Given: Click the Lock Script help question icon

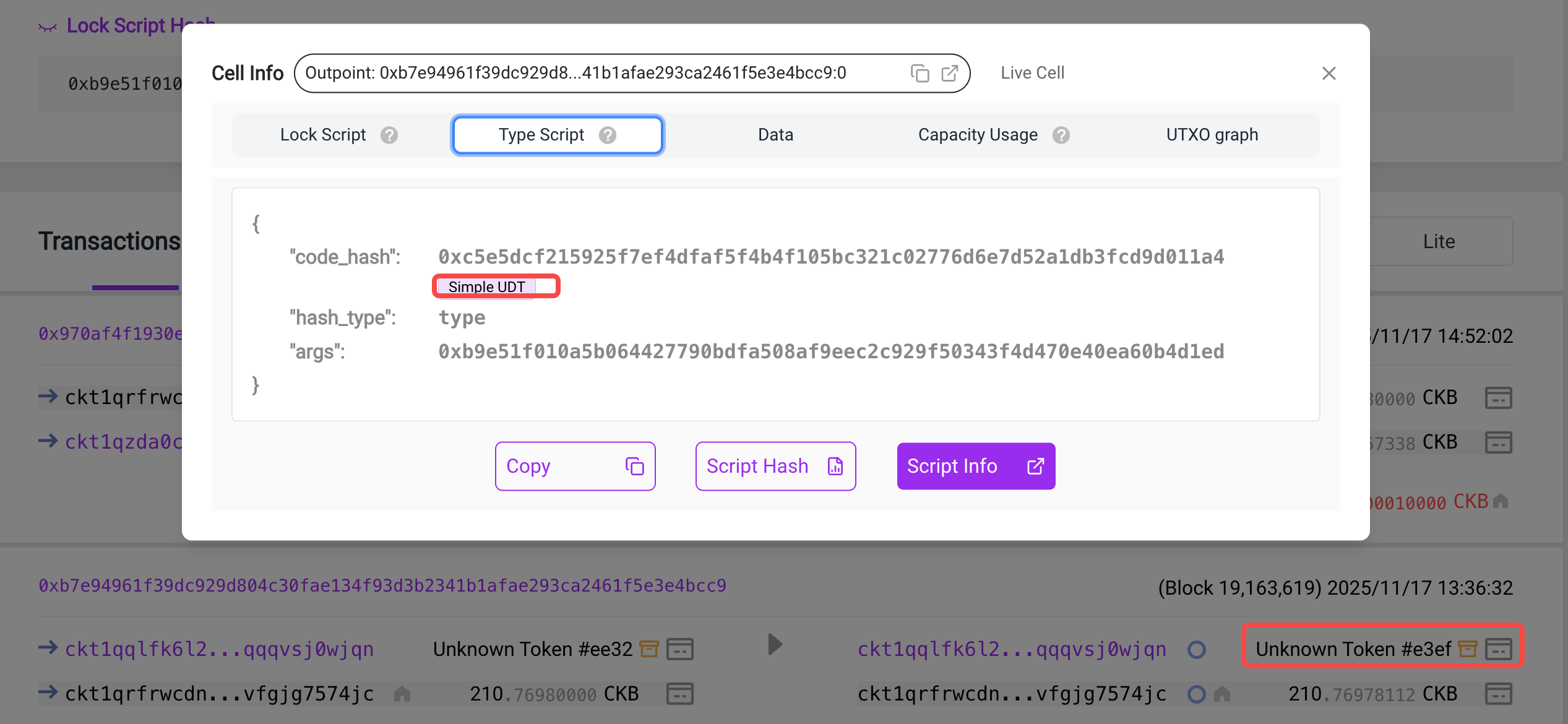Looking at the screenshot, I should [389, 135].
